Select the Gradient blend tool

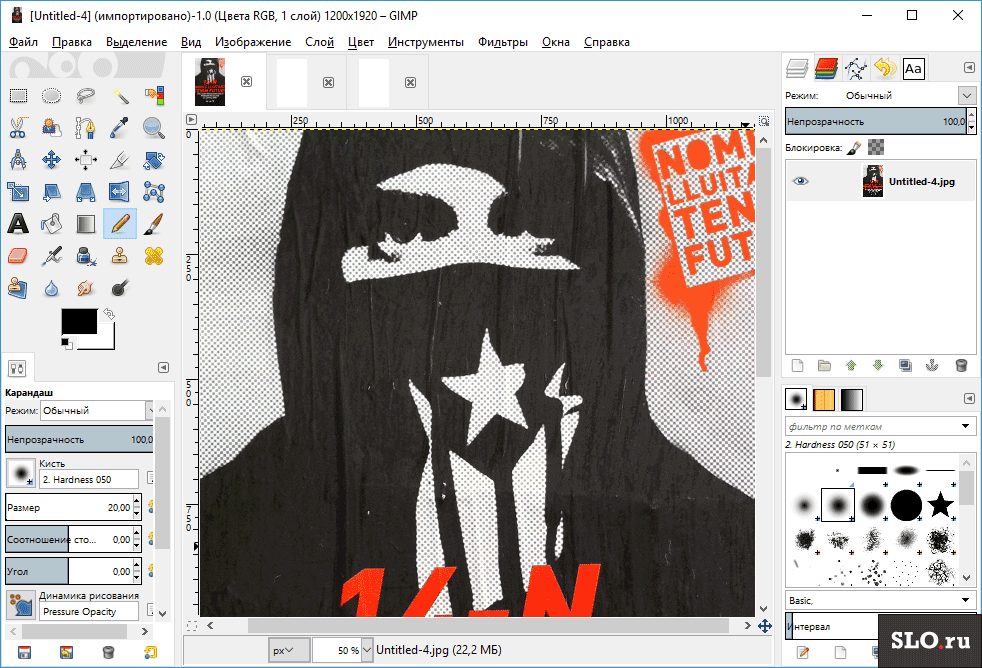85,224
